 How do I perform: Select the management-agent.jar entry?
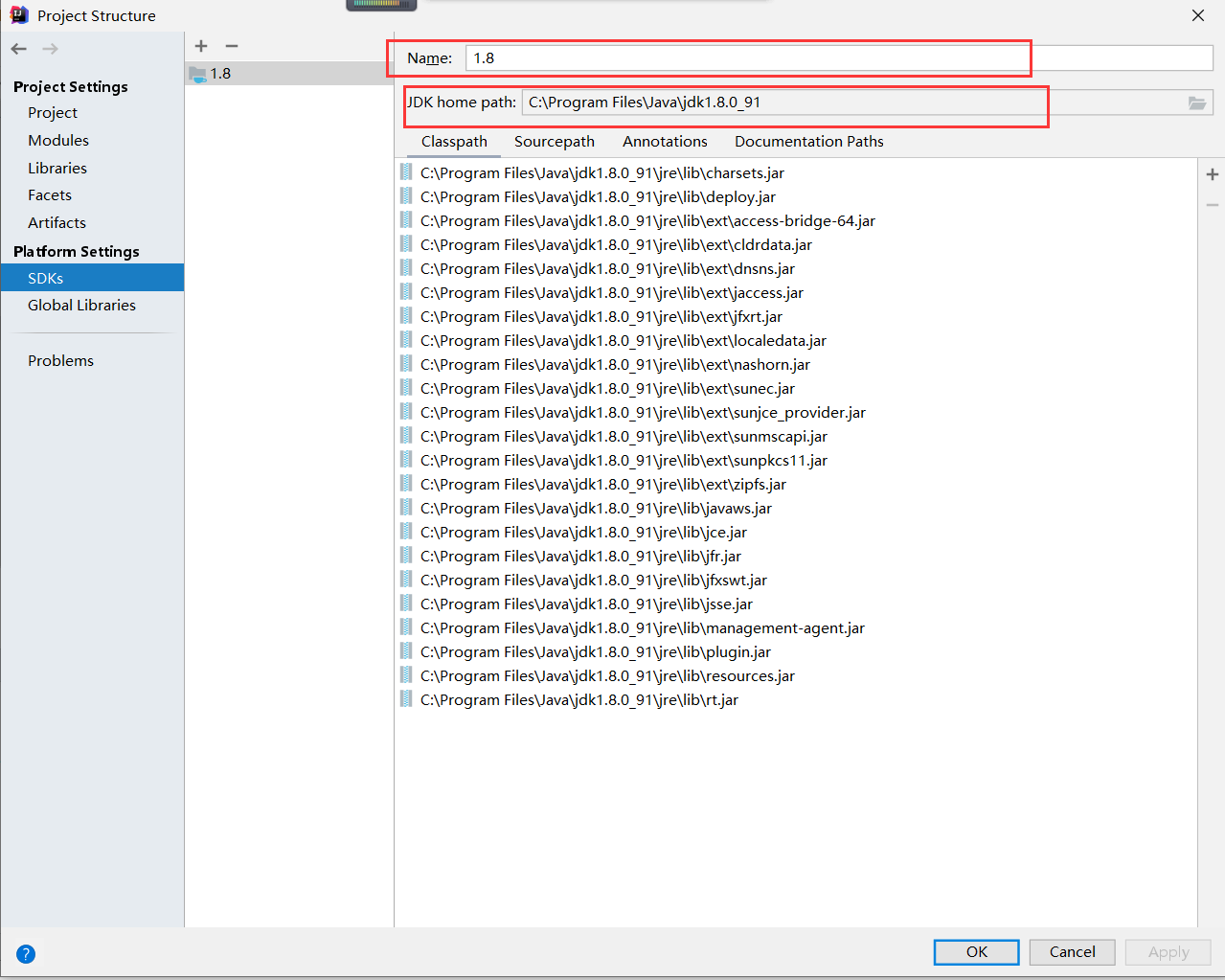[643, 627]
